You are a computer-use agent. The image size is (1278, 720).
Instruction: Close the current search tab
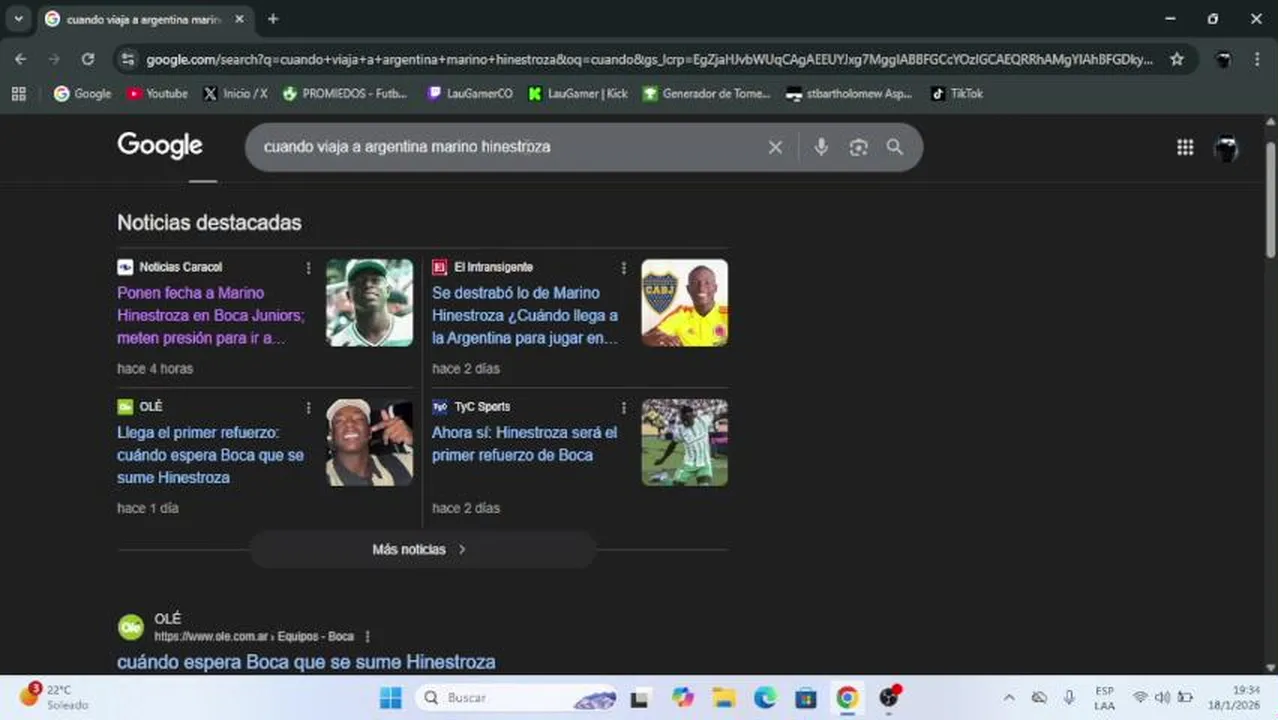(239, 19)
